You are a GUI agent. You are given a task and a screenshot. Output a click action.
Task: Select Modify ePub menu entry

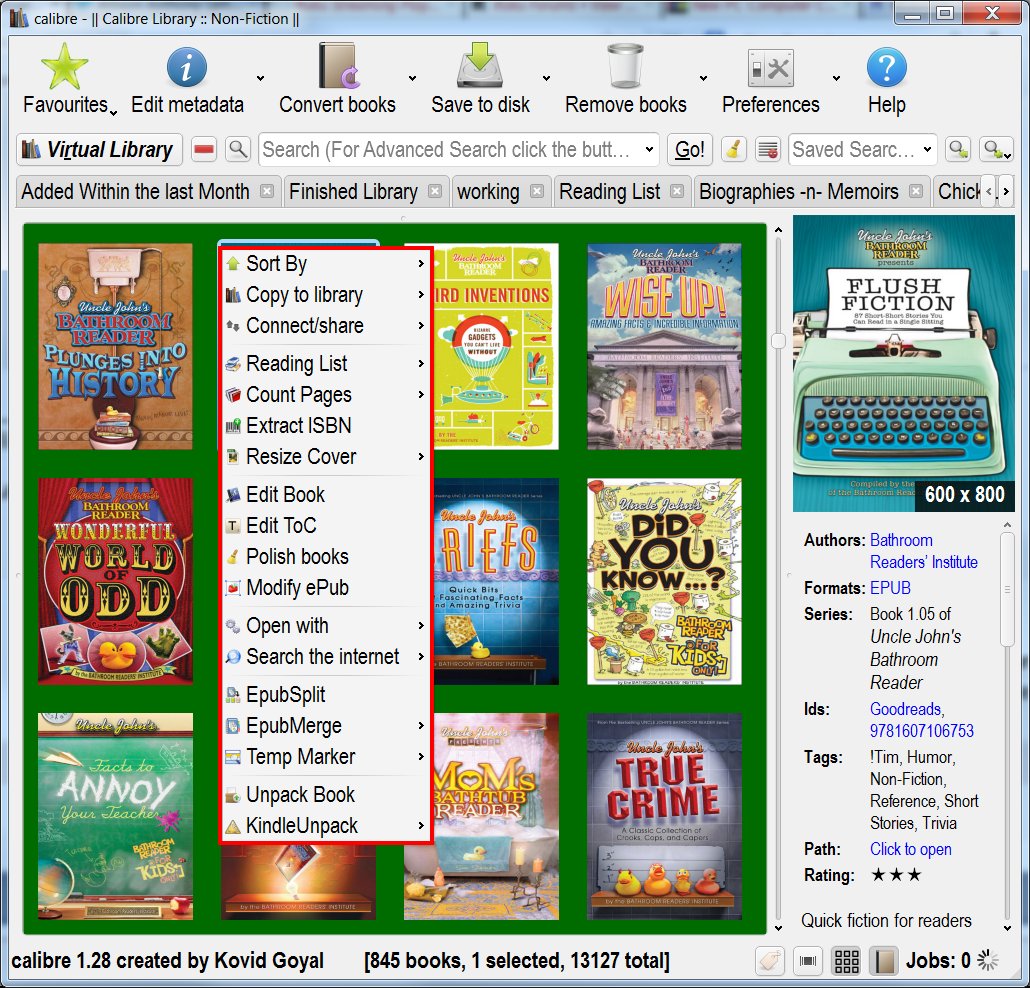[326, 588]
